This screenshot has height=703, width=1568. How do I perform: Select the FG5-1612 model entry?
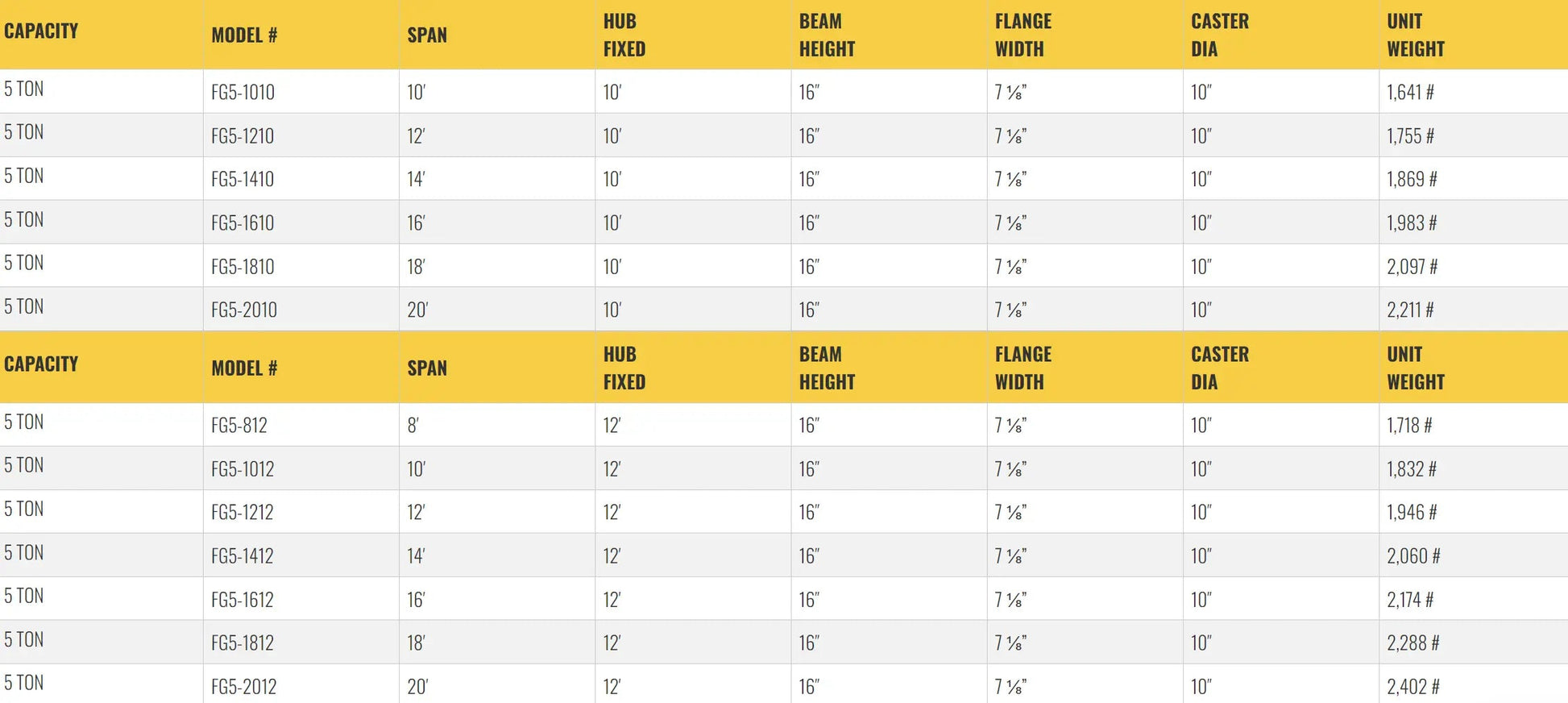[x=243, y=600]
